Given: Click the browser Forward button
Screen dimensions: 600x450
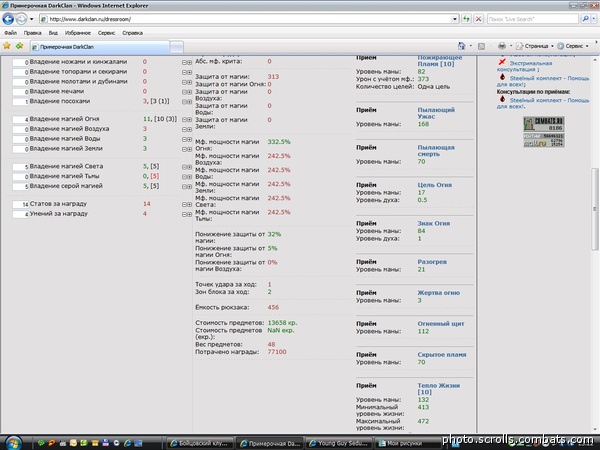Looking at the screenshot, I should (x=21, y=19).
